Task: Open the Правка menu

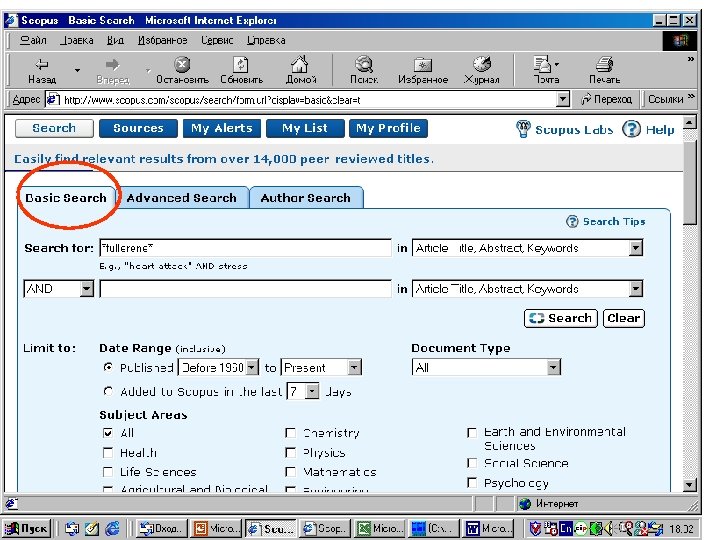Action: pos(77,40)
